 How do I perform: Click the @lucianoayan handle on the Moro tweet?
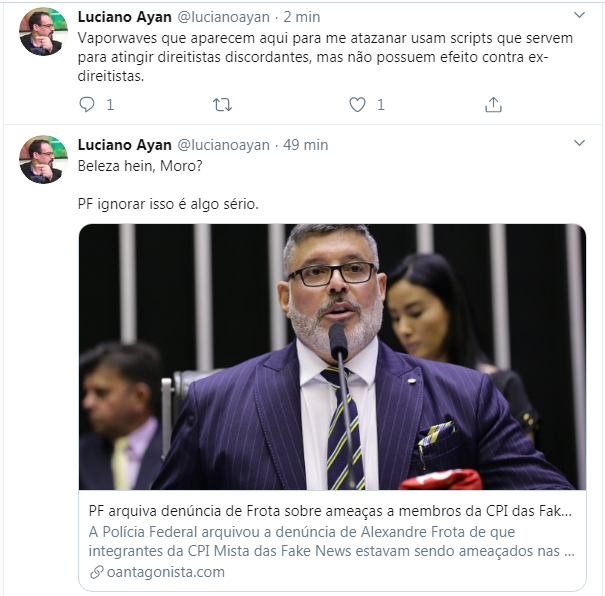pyautogui.click(x=223, y=145)
